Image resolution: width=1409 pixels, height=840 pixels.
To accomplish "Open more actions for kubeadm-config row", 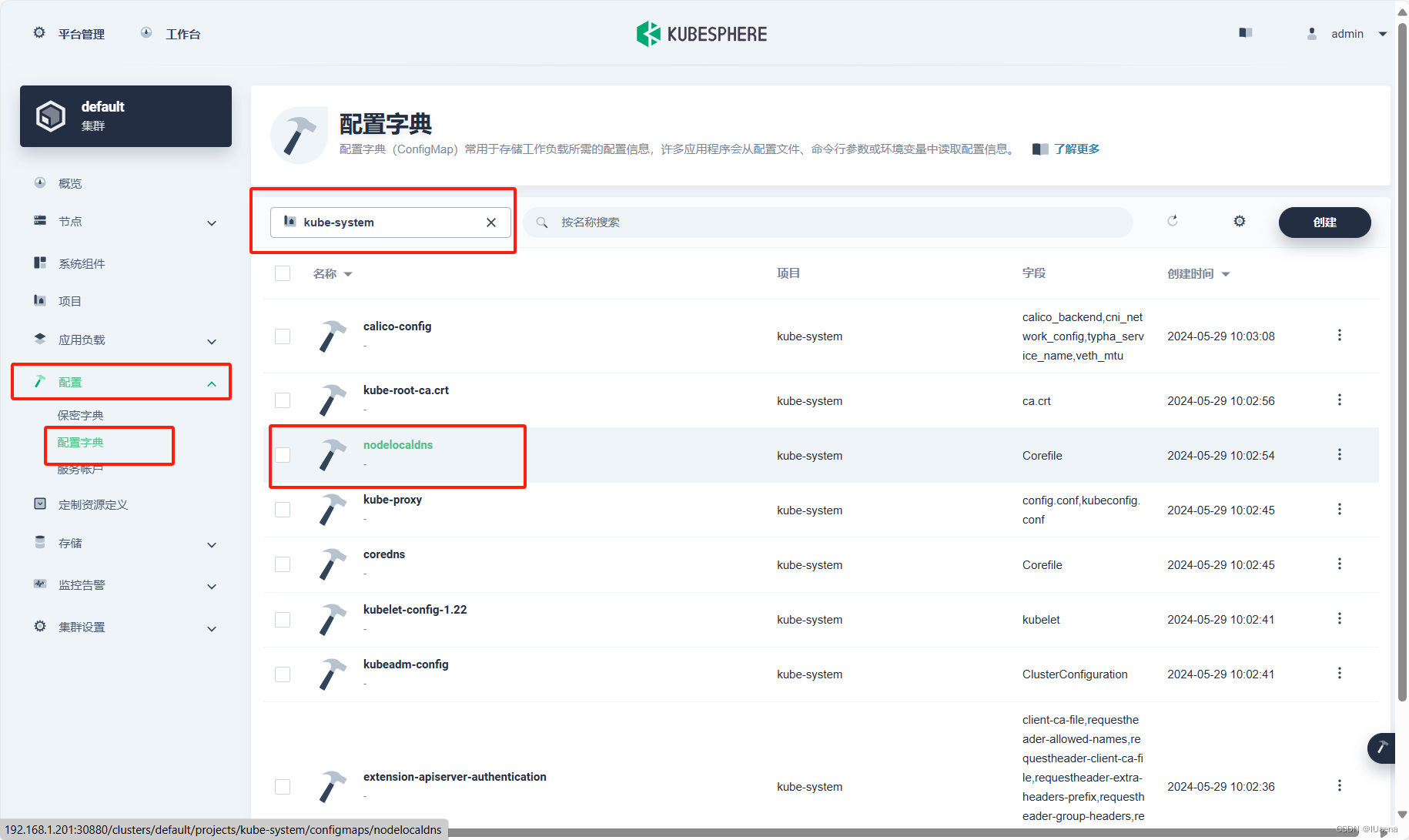I will tap(1340, 673).
